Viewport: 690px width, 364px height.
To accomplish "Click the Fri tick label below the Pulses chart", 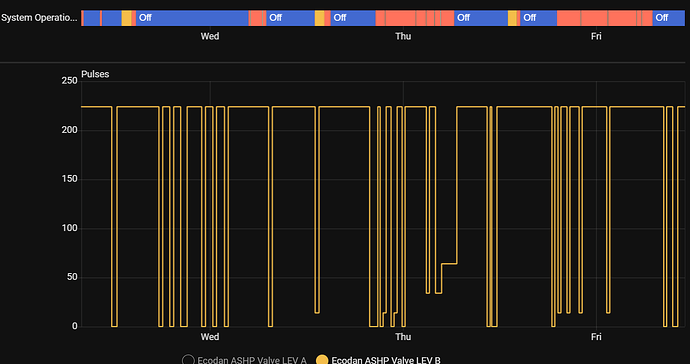I will (x=596, y=337).
